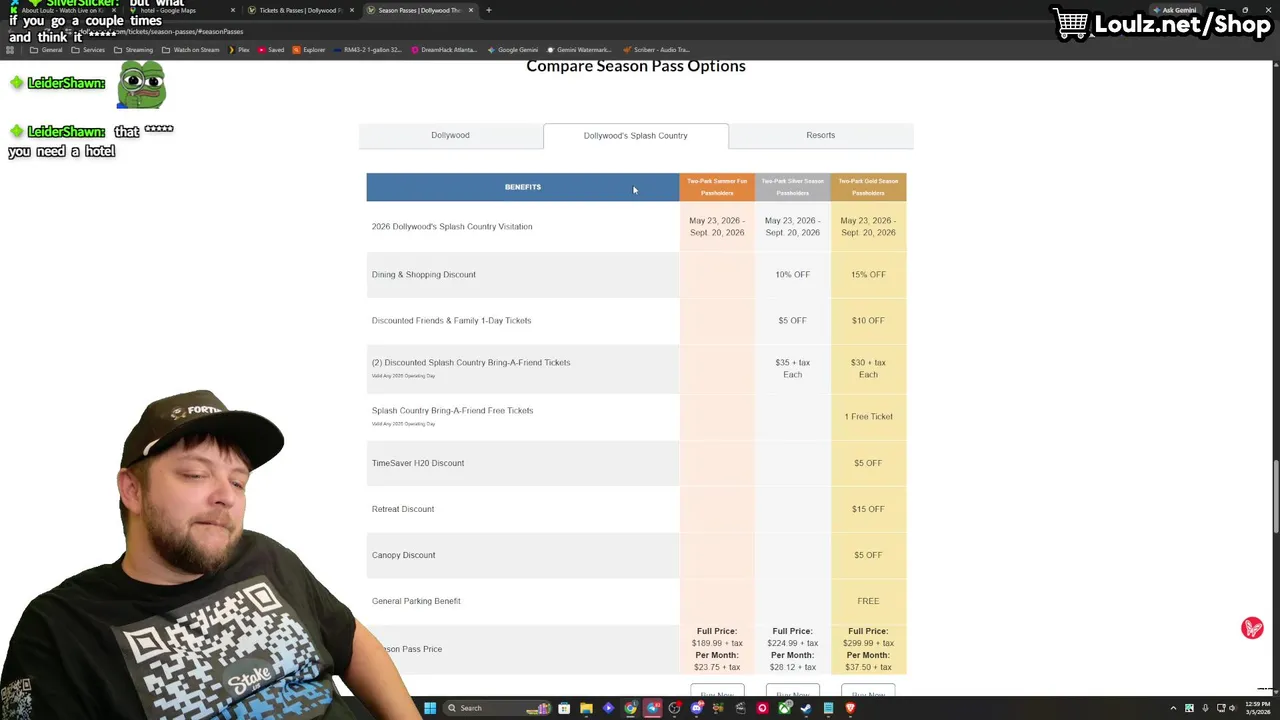Open a new browser tab
This screenshot has width=1280, height=720.
[488, 10]
